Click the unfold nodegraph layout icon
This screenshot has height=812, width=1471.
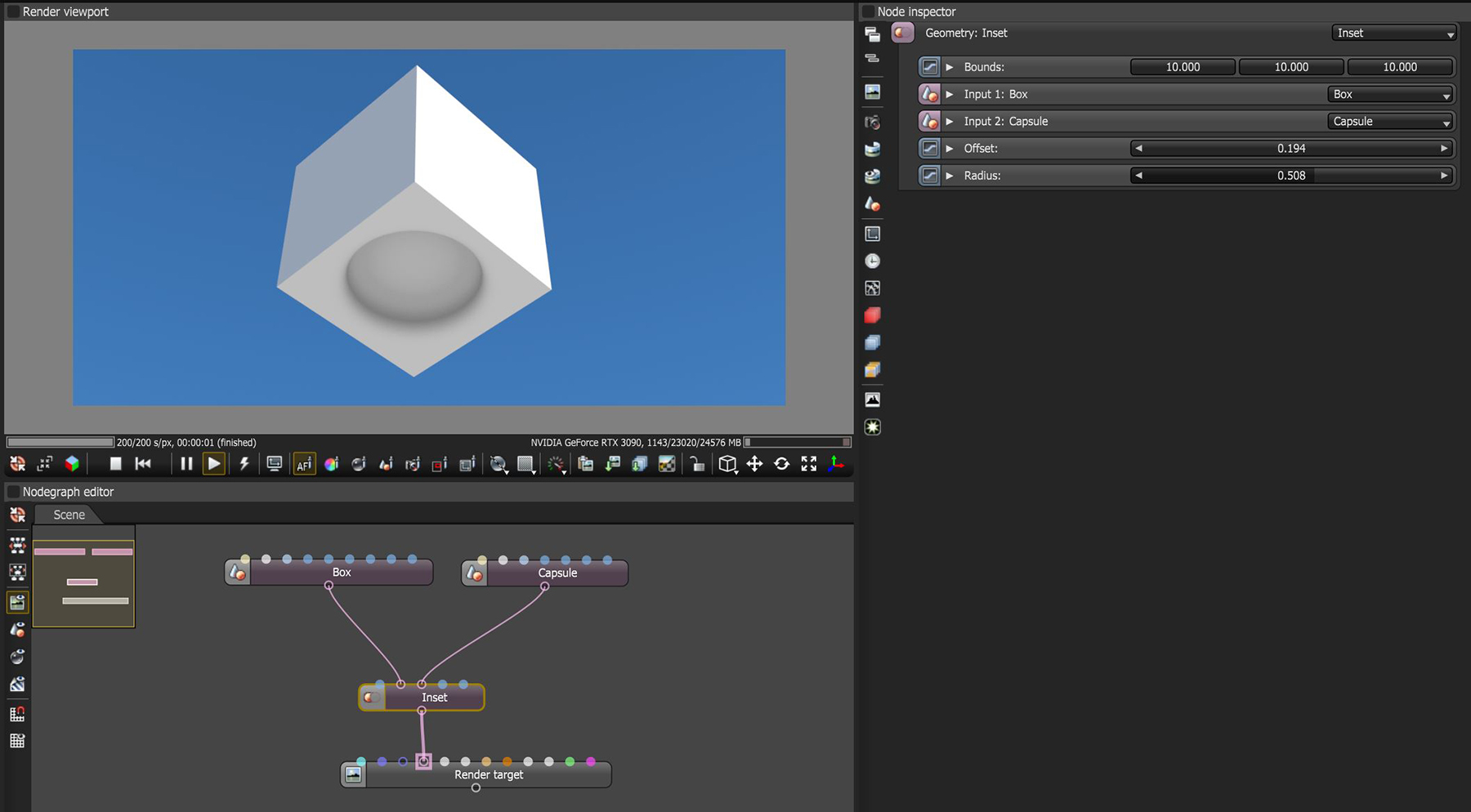coord(17,545)
